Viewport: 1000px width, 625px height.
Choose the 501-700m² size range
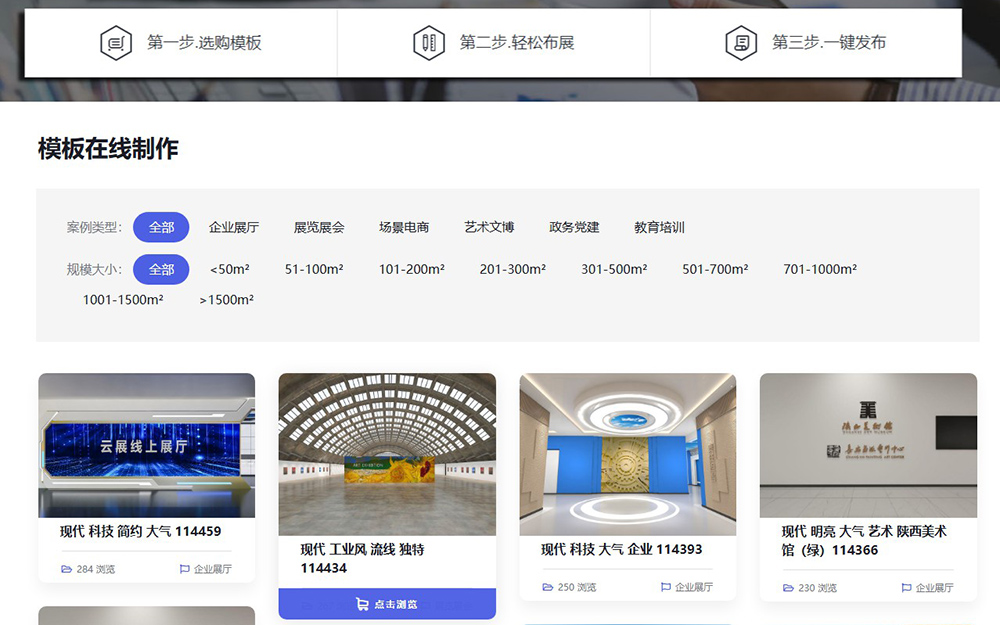point(714,269)
